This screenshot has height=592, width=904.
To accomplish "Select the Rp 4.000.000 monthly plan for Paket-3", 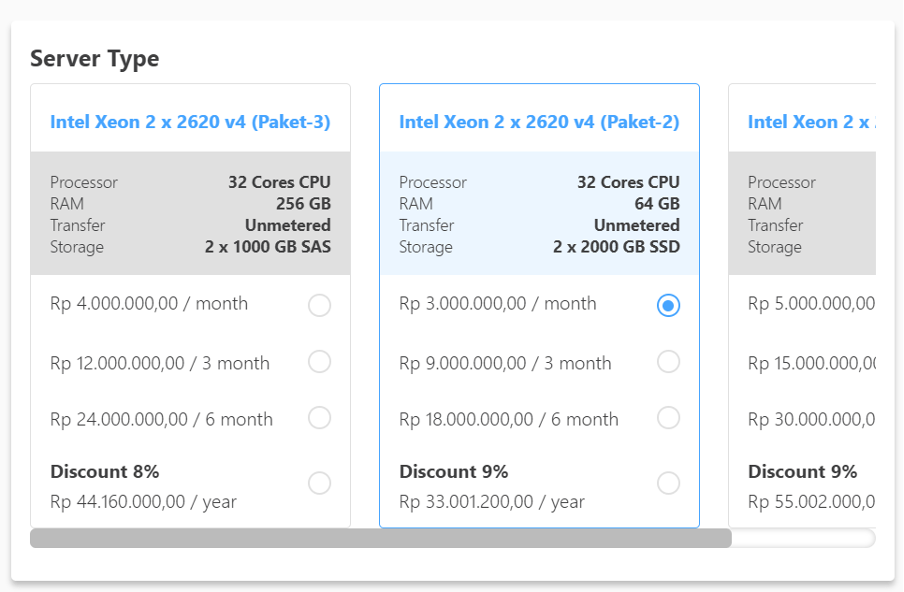I will [x=319, y=305].
